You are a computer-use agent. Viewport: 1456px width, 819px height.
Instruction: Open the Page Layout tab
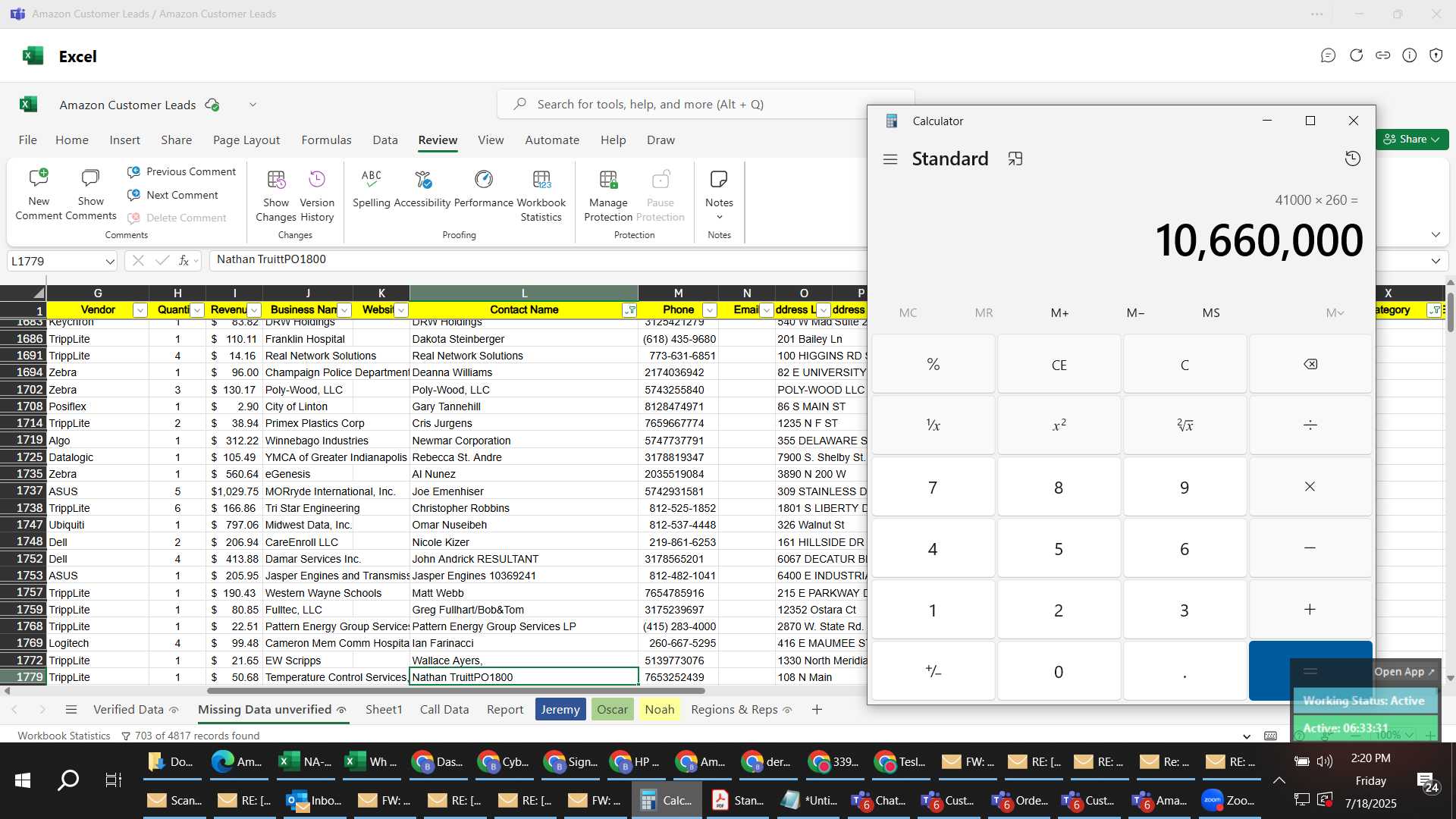[246, 140]
